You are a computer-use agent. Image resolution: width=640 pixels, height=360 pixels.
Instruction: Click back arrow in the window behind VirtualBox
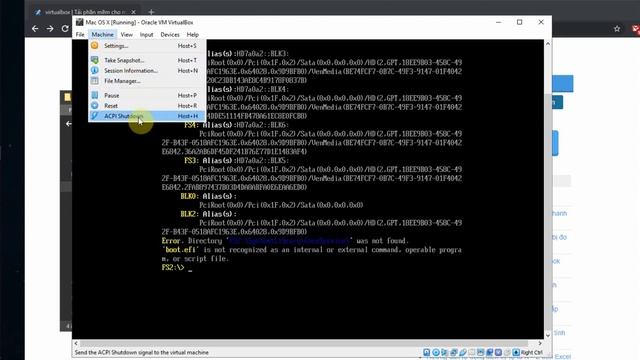(x=69, y=123)
